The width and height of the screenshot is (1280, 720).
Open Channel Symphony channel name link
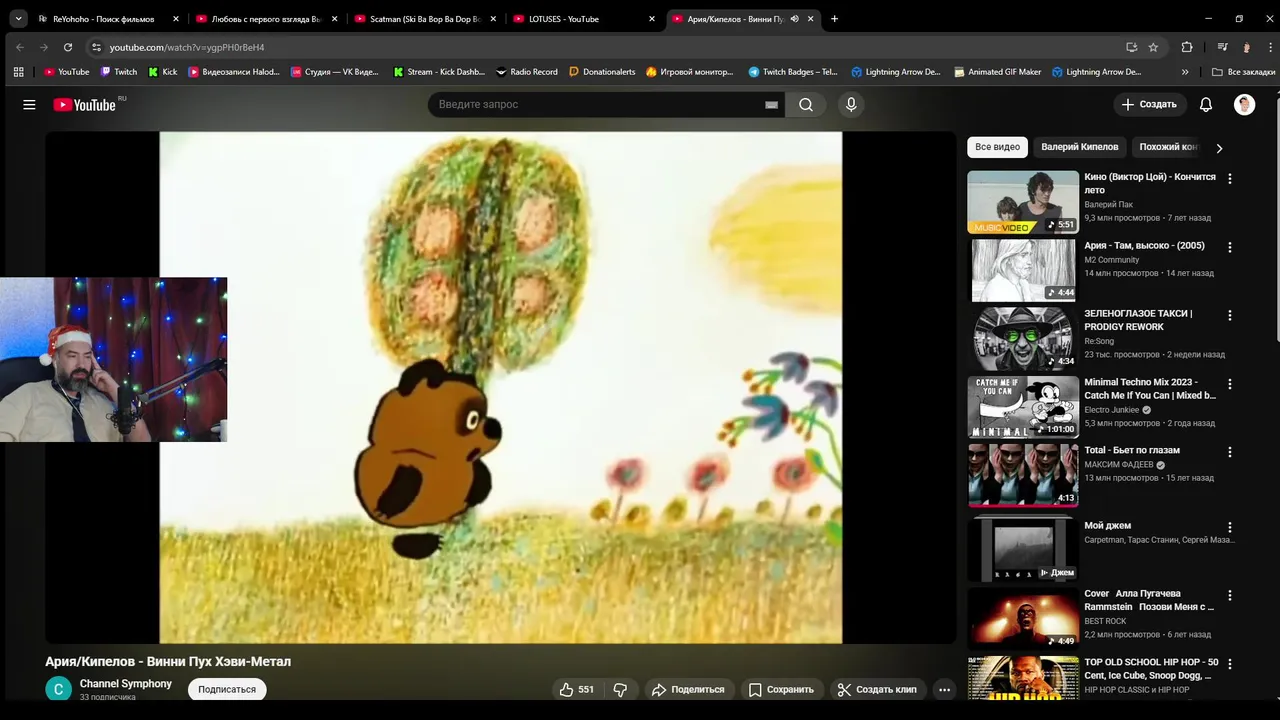126,684
